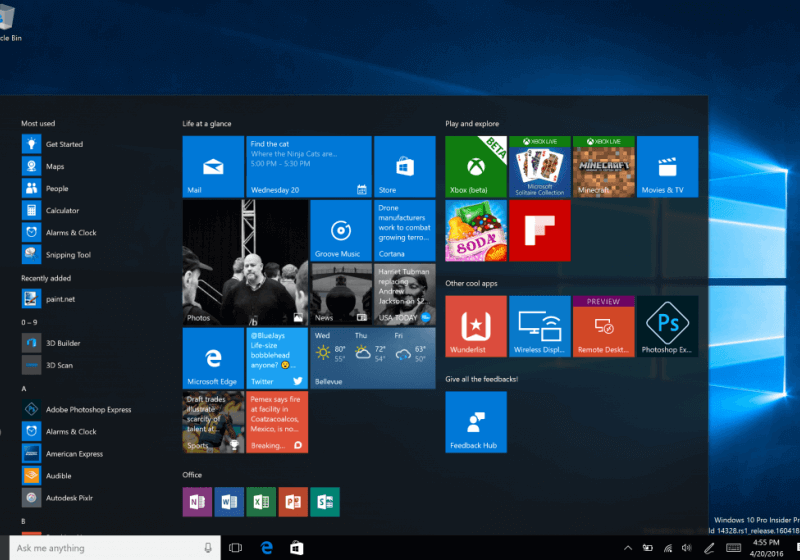
Task: Open the Cortana news tile
Action: point(405,231)
